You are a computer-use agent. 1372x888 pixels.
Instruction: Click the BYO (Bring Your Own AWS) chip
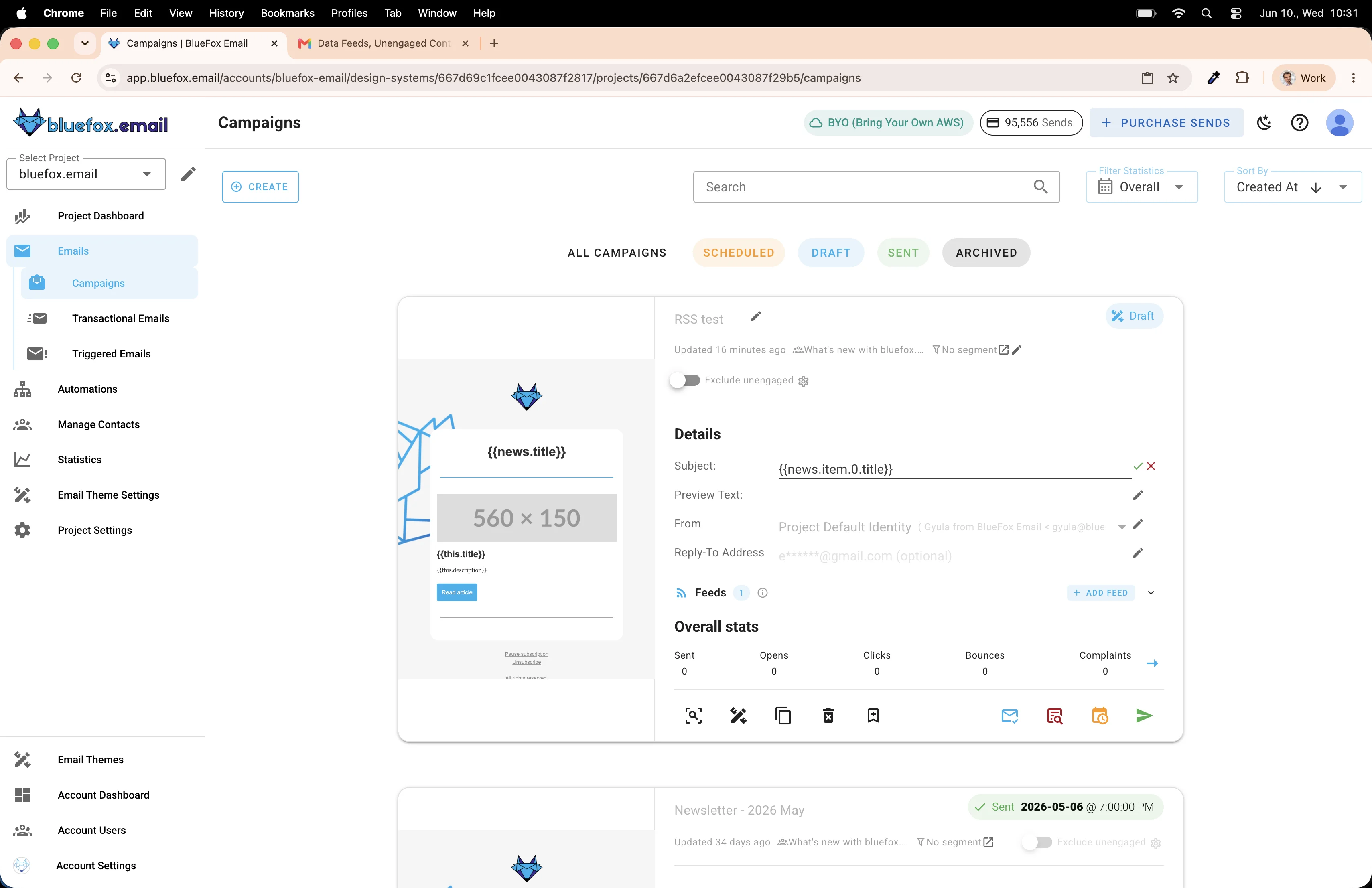888,123
